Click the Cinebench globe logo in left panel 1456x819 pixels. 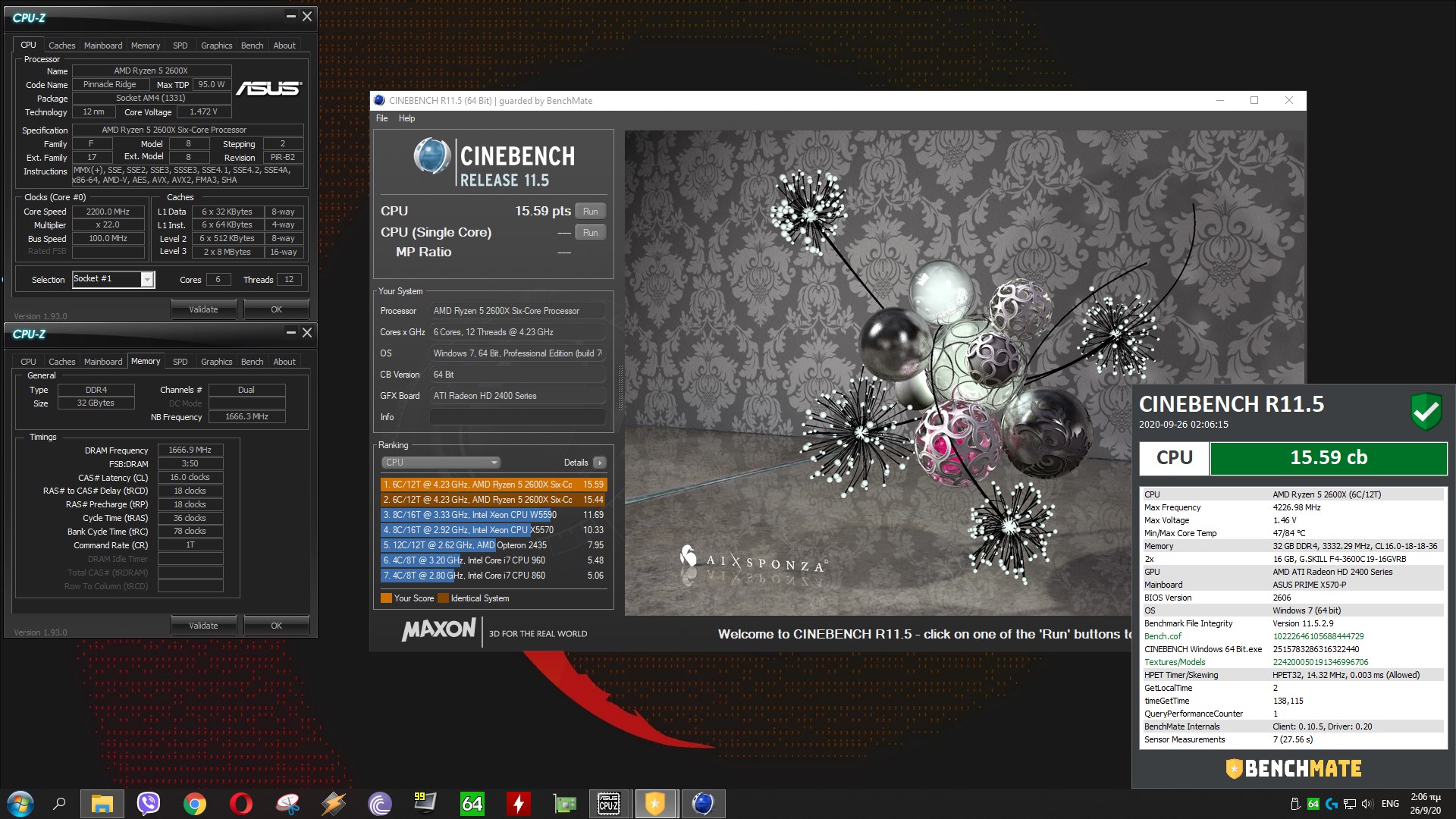pyautogui.click(x=432, y=155)
